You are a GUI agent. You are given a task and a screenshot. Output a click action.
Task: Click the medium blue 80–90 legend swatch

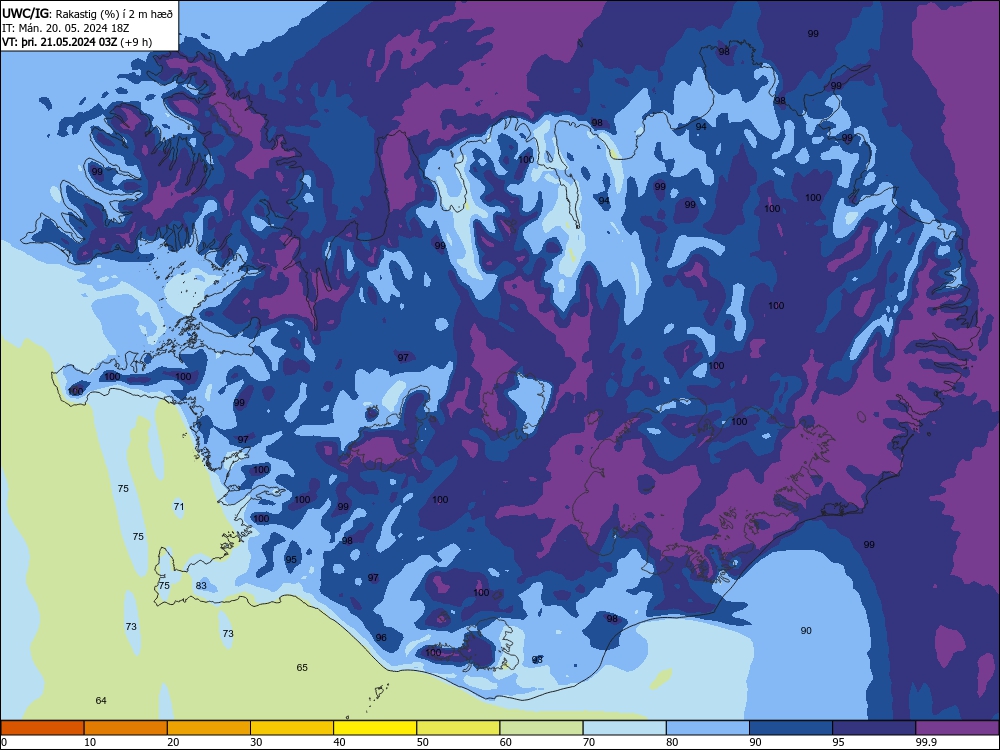(x=708, y=728)
